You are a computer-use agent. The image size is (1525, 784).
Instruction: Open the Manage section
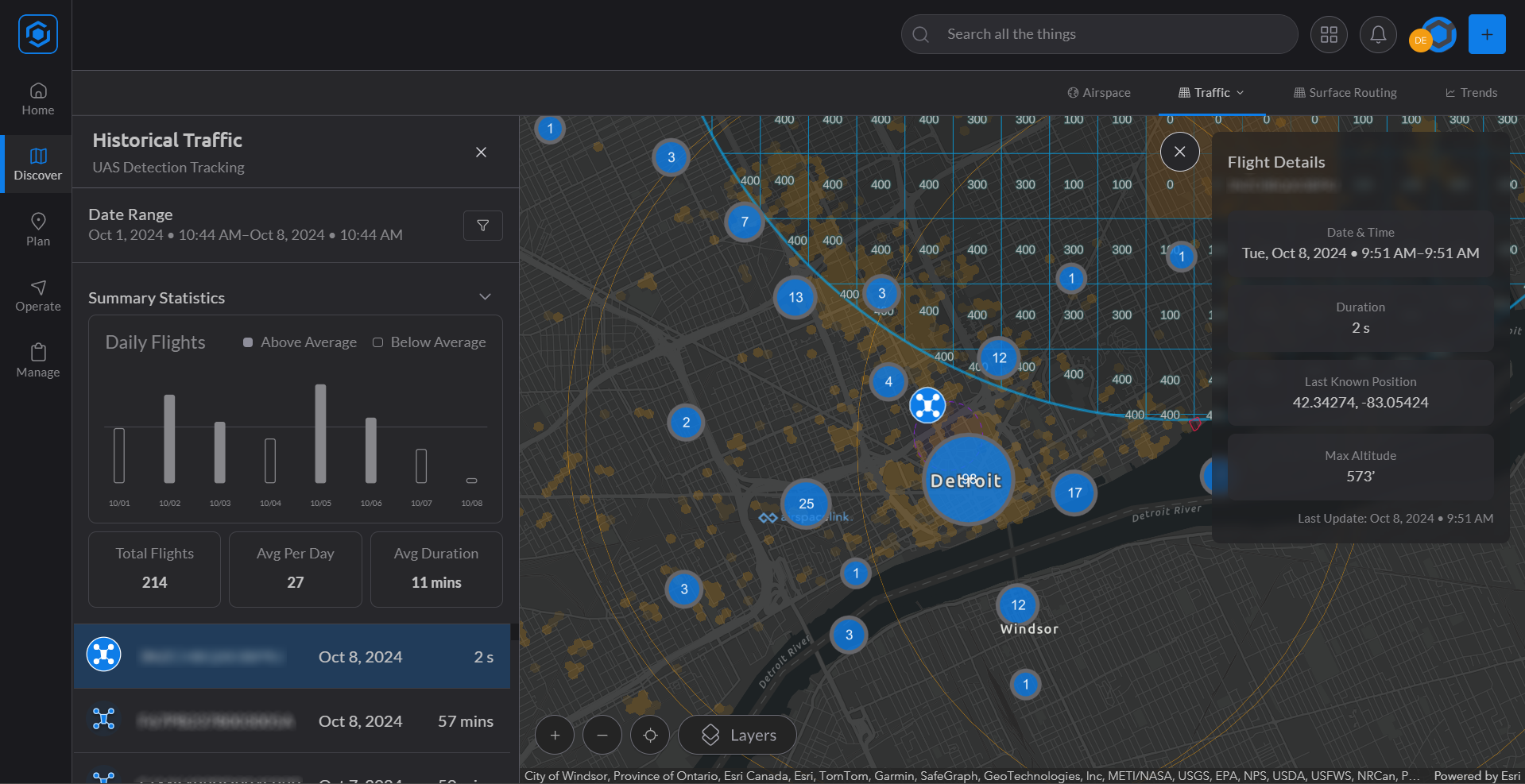click(x=37, y=361)
